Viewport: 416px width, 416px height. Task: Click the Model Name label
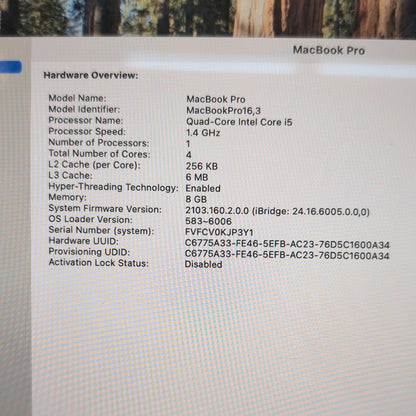pos(77,98)
